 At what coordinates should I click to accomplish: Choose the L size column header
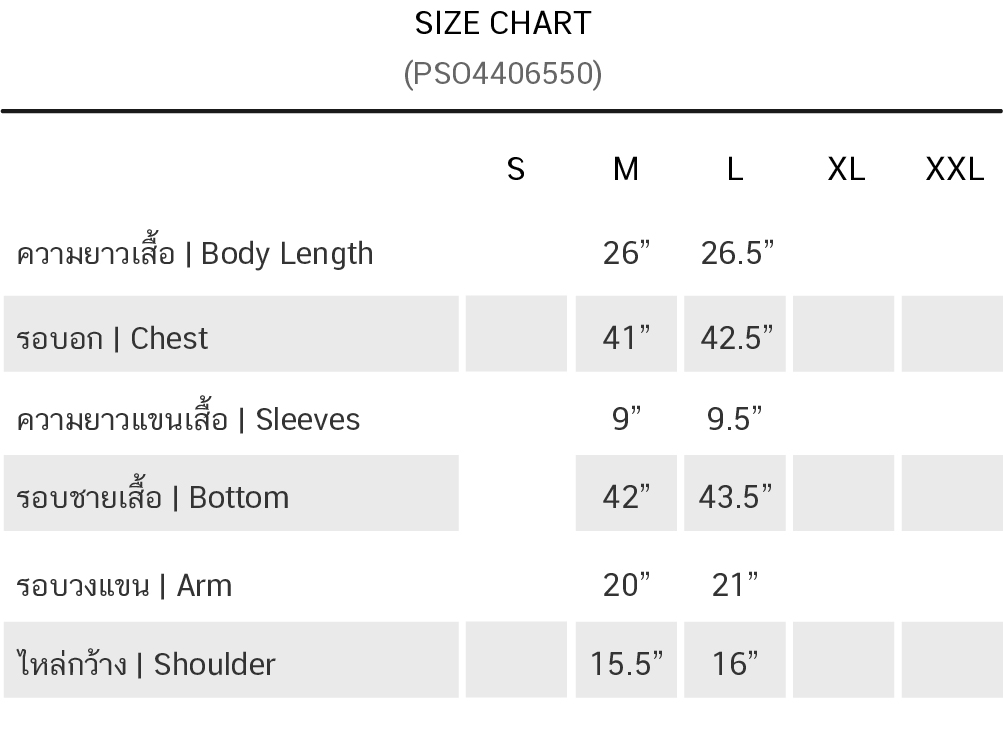tap(735, 169)
